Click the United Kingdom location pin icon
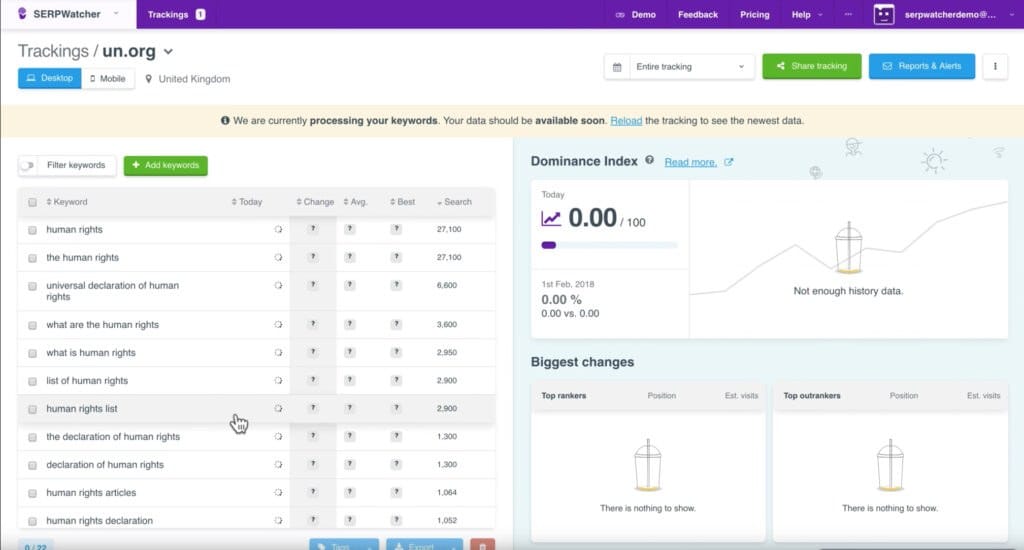Image resolution: width=1024 pixels, height=550 pixels. [148, 79]
